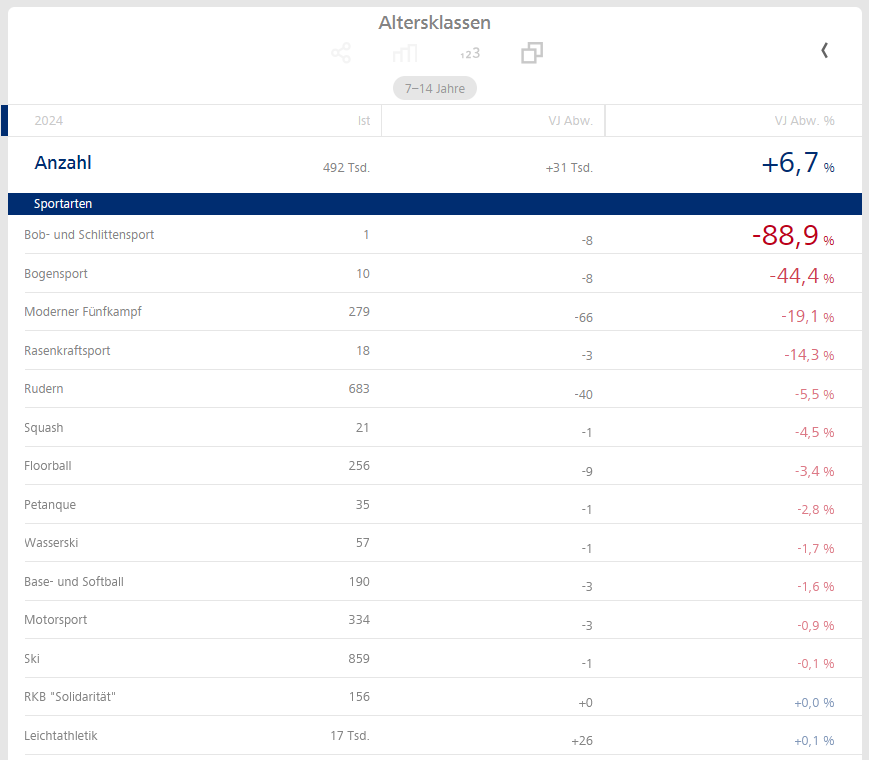
Task: Click the Floorball row
Action: 48,466
